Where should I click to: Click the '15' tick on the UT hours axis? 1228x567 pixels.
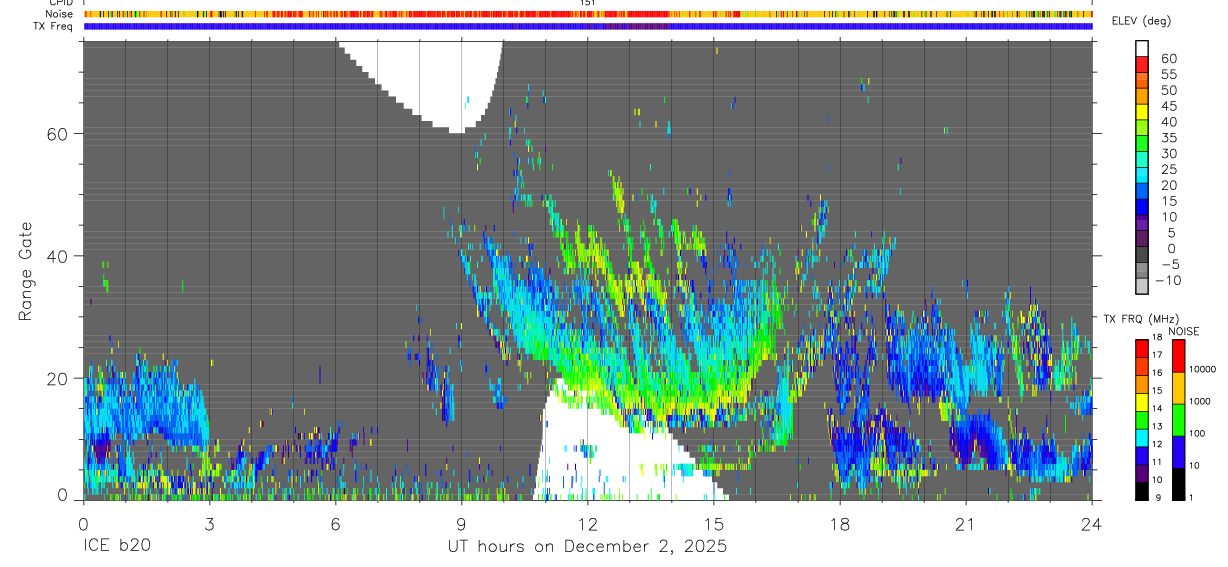point(713,524)
